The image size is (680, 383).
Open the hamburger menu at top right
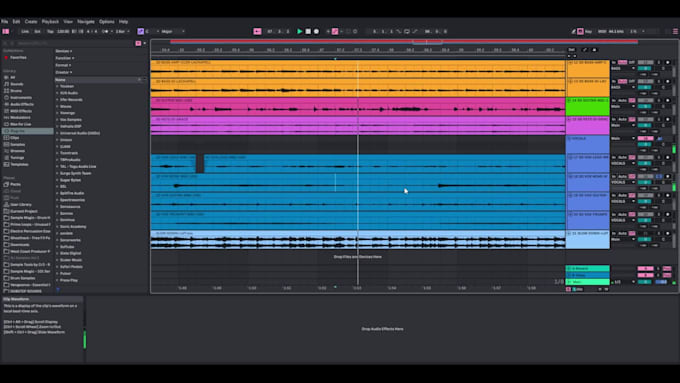pyautogui.click(x=675, y=31)
